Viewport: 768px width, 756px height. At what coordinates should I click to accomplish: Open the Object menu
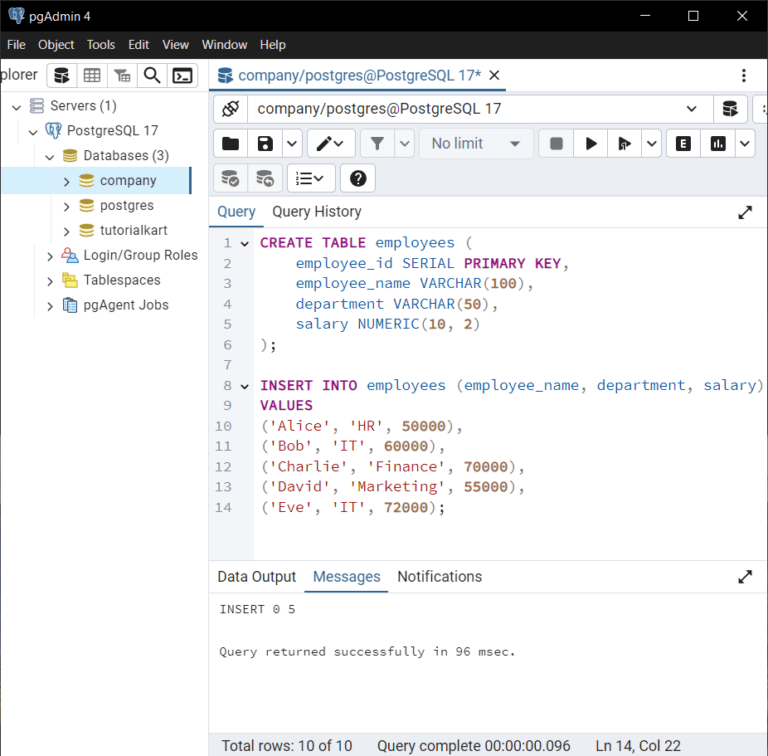(56, 45)
